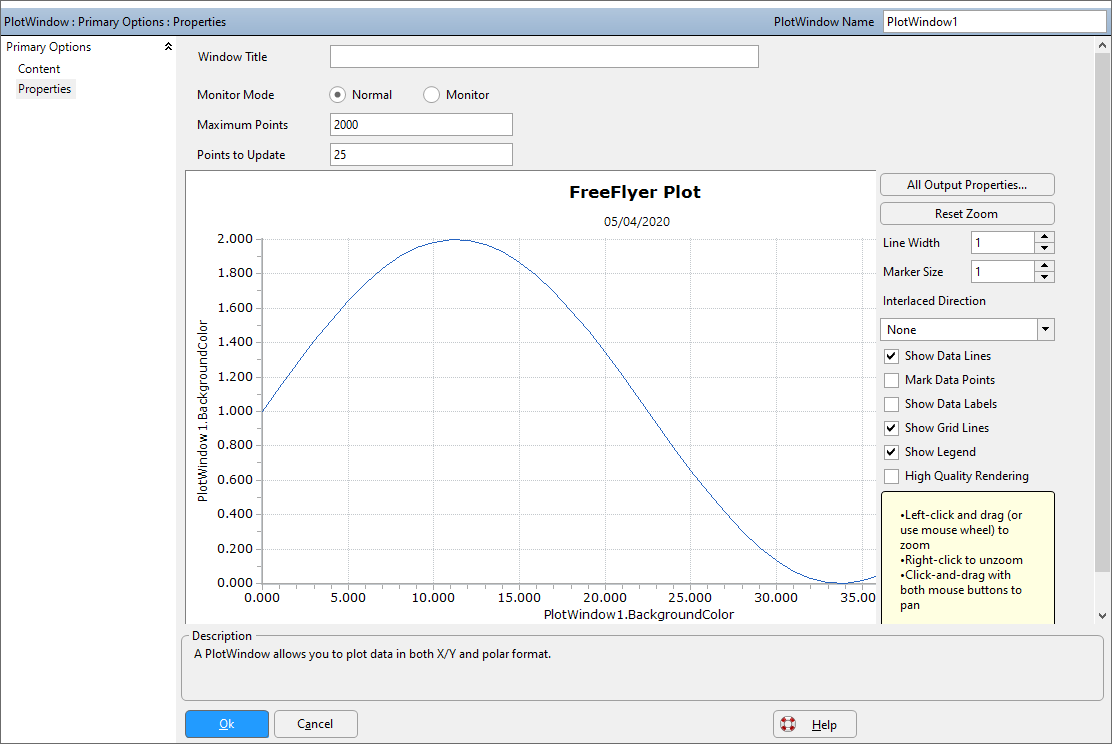This screenshot has height=744, width=1112.
Task: Increase Line Width with up arrow
Action: pos(1045,237)
